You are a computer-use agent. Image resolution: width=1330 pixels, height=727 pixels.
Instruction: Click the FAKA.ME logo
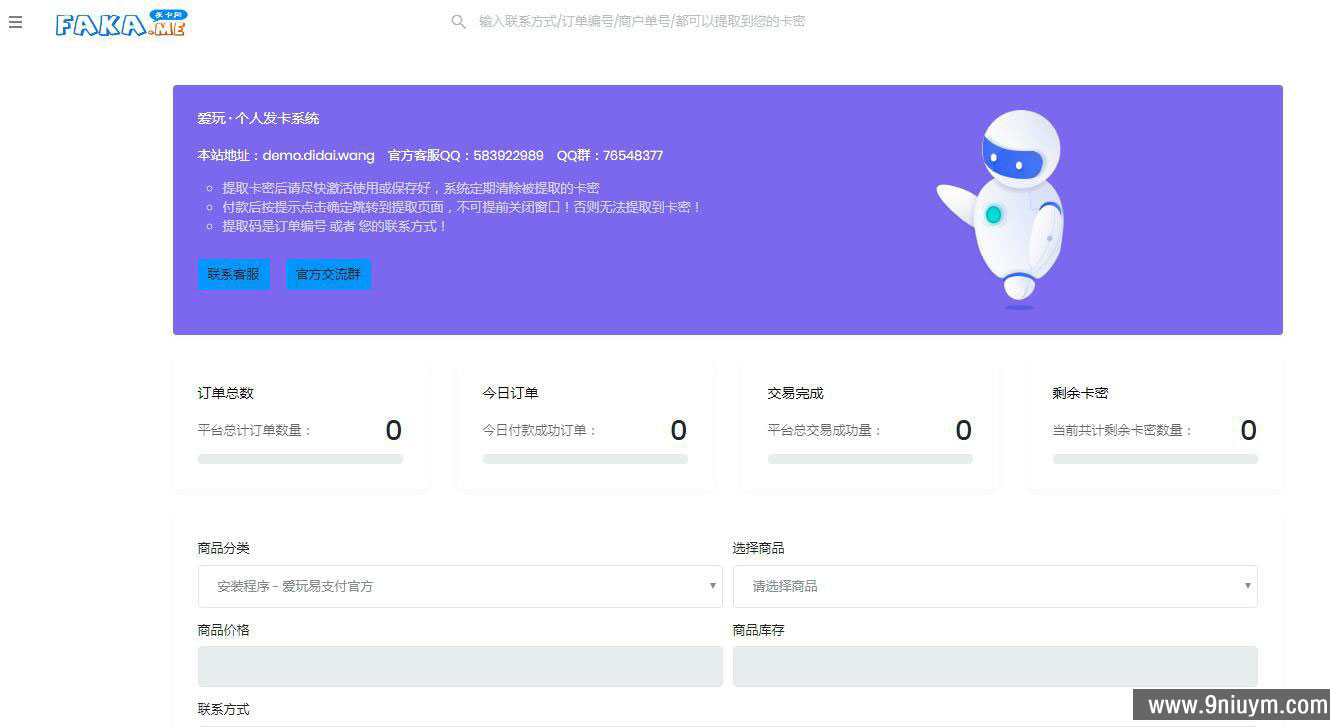coord(121,23)
